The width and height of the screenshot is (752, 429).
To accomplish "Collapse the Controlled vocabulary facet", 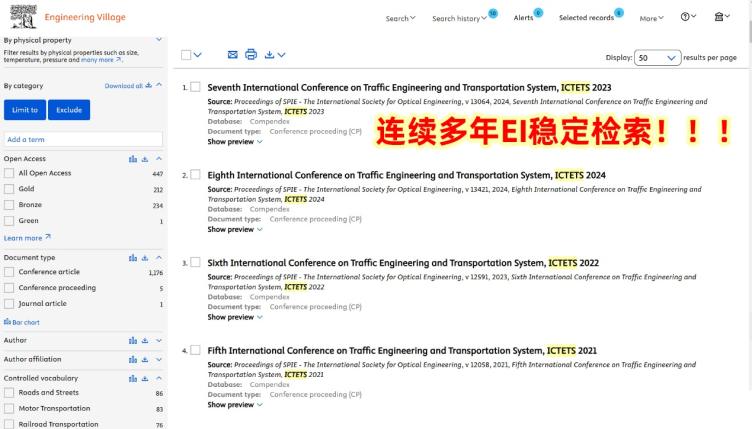I will 159,378.
